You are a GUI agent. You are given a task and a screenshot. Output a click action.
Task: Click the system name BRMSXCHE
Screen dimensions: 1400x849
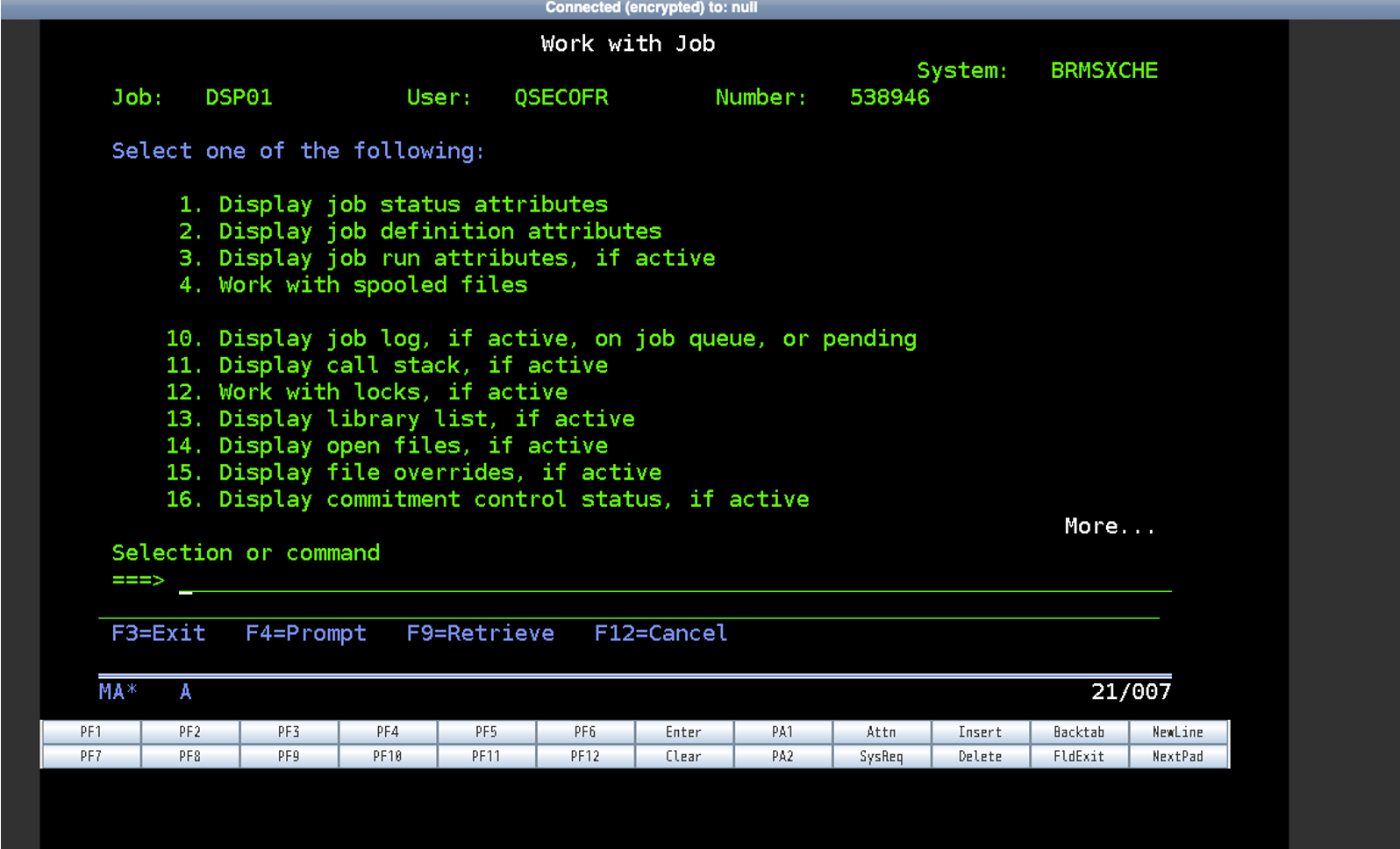(x=1104, y=71)
